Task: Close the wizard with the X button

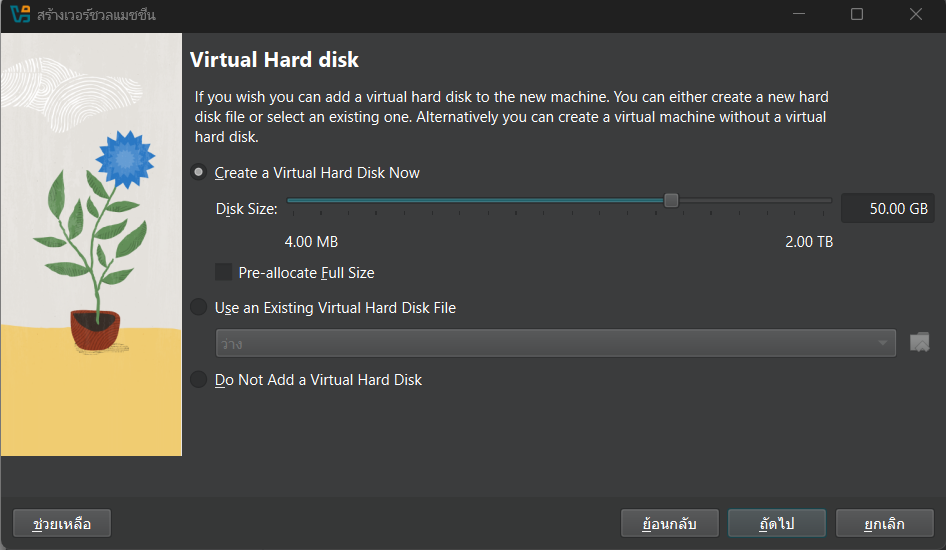Action: click(x=916, y=15)
